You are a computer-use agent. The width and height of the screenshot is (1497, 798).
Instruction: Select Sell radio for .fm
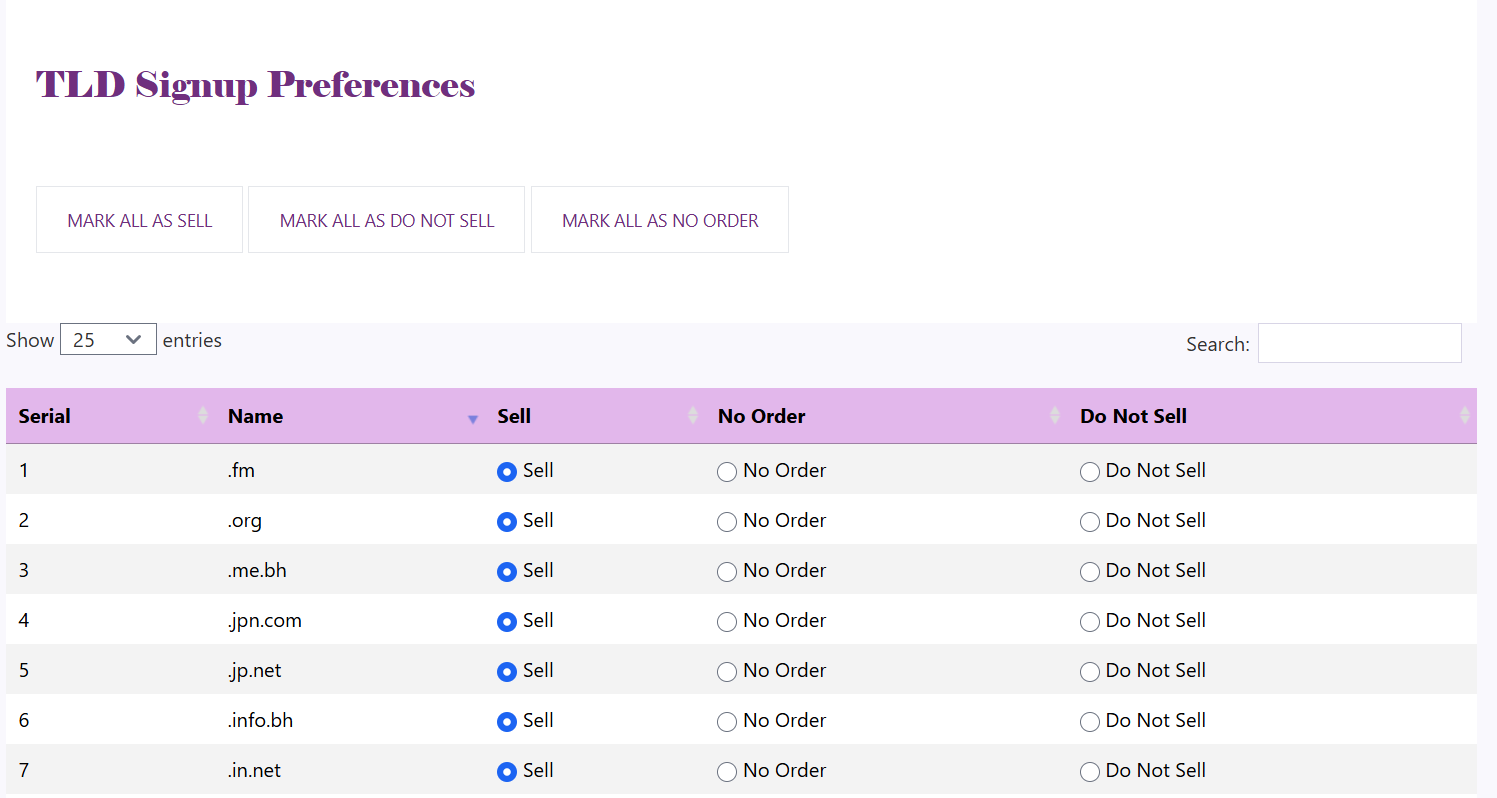pyautogui.click(x=507, y=472)
